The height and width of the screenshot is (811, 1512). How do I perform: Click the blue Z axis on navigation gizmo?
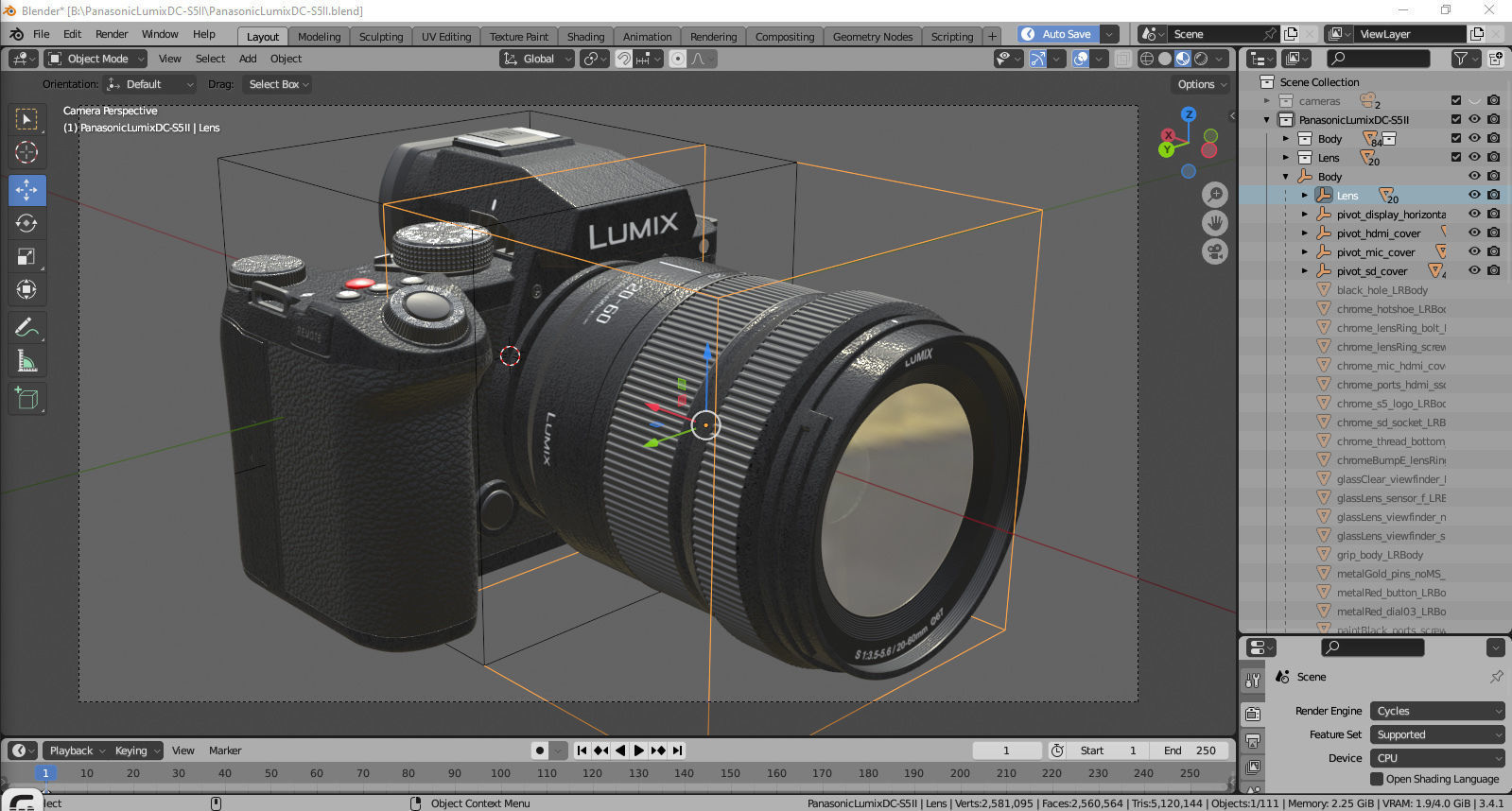coord(1189,114)
